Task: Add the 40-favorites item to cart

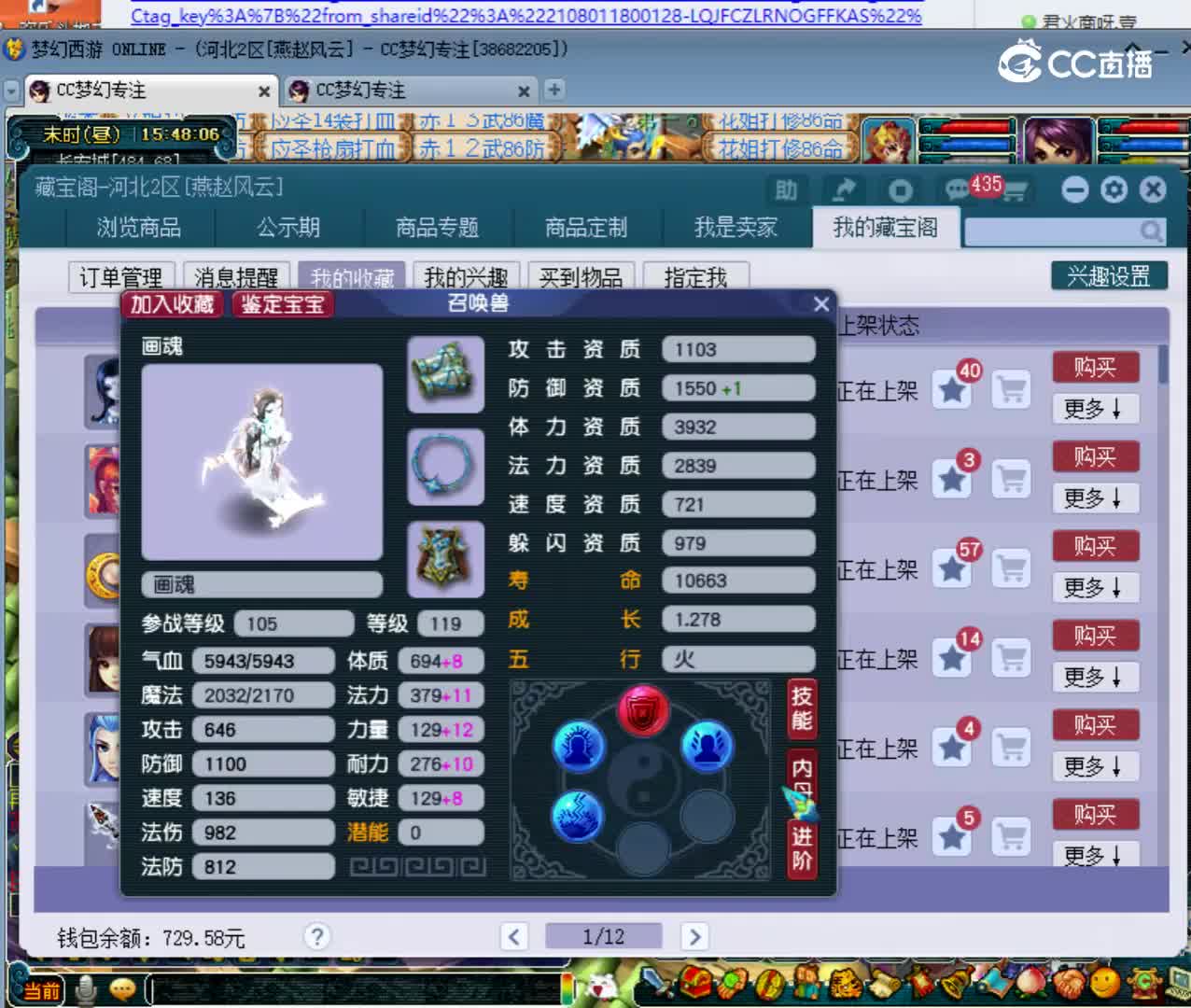Action: [x=1012, y=390]
